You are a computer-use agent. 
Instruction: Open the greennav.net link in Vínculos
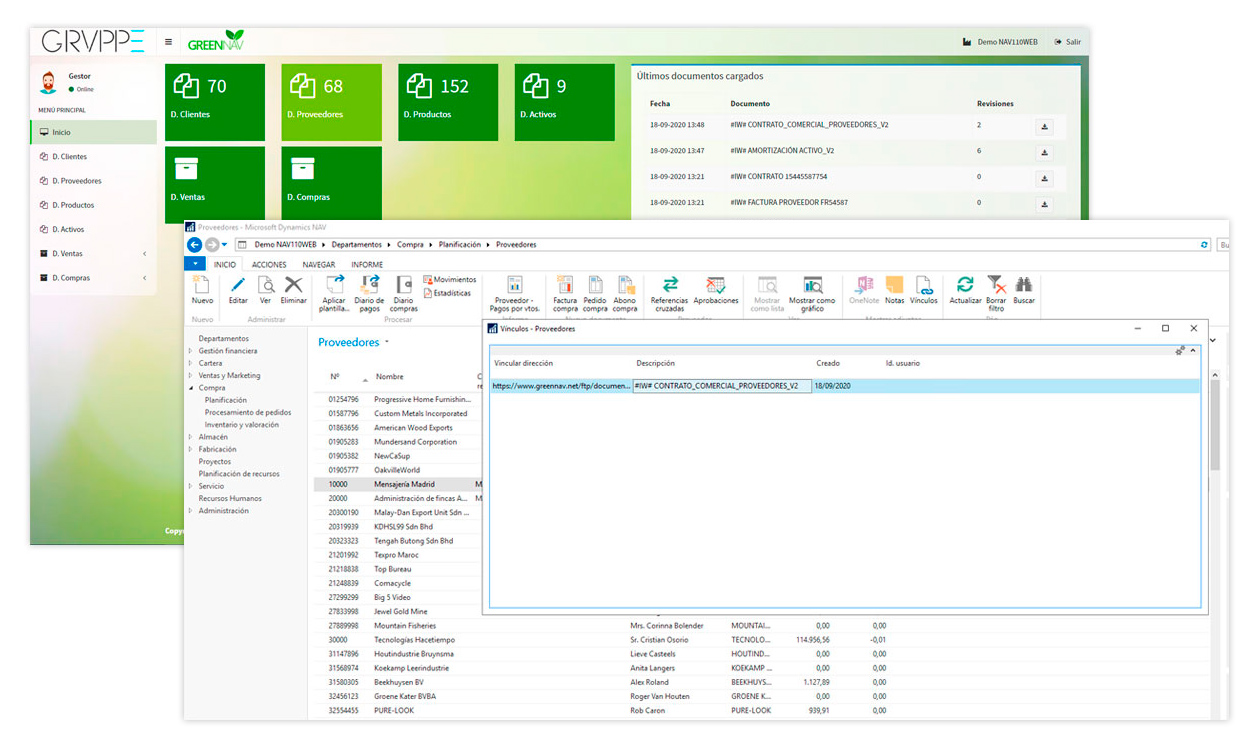click(x=562, y=385)
